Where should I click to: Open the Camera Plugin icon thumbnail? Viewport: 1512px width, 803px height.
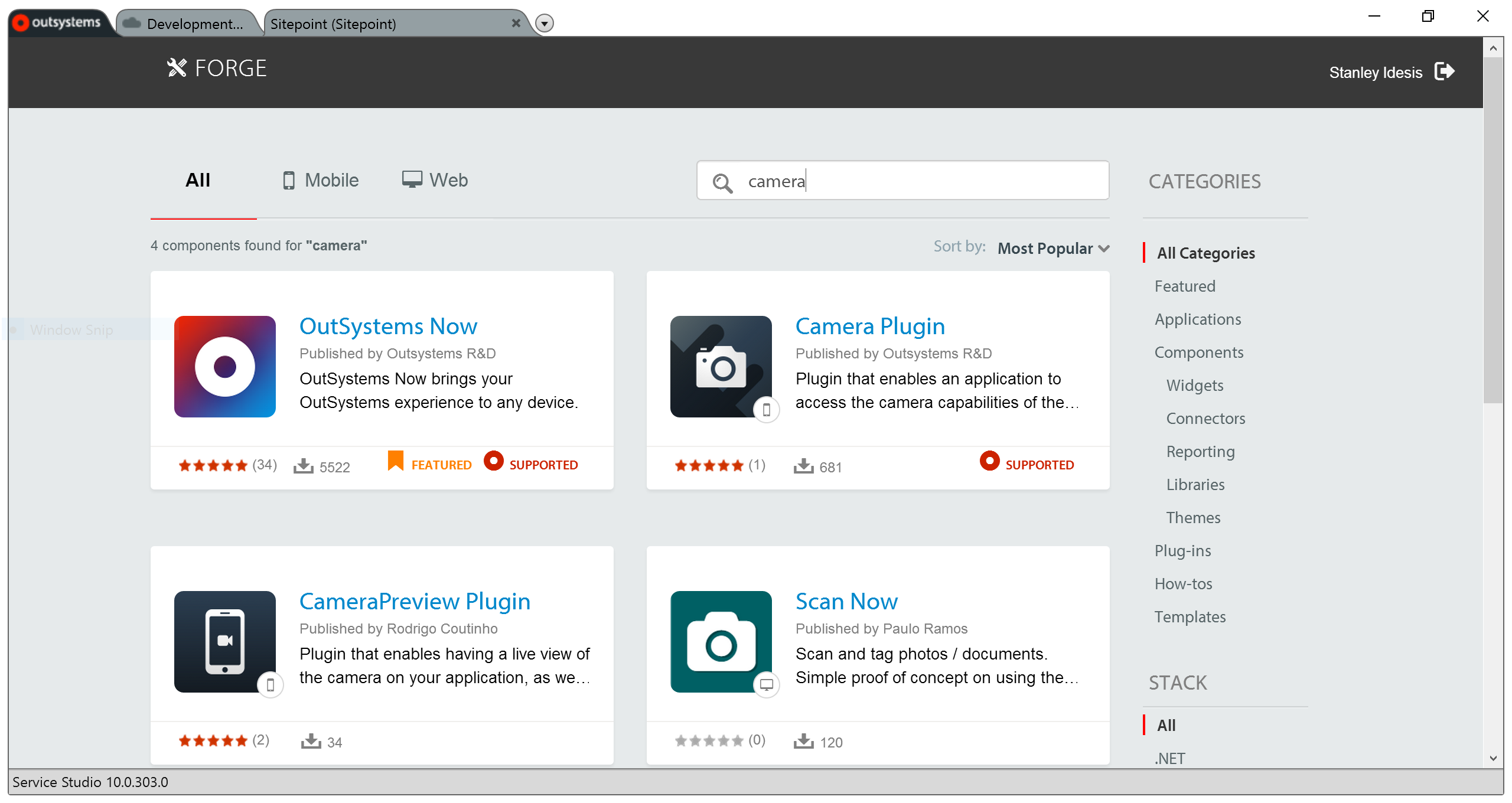pyautogui.click(x=721, y=367)
